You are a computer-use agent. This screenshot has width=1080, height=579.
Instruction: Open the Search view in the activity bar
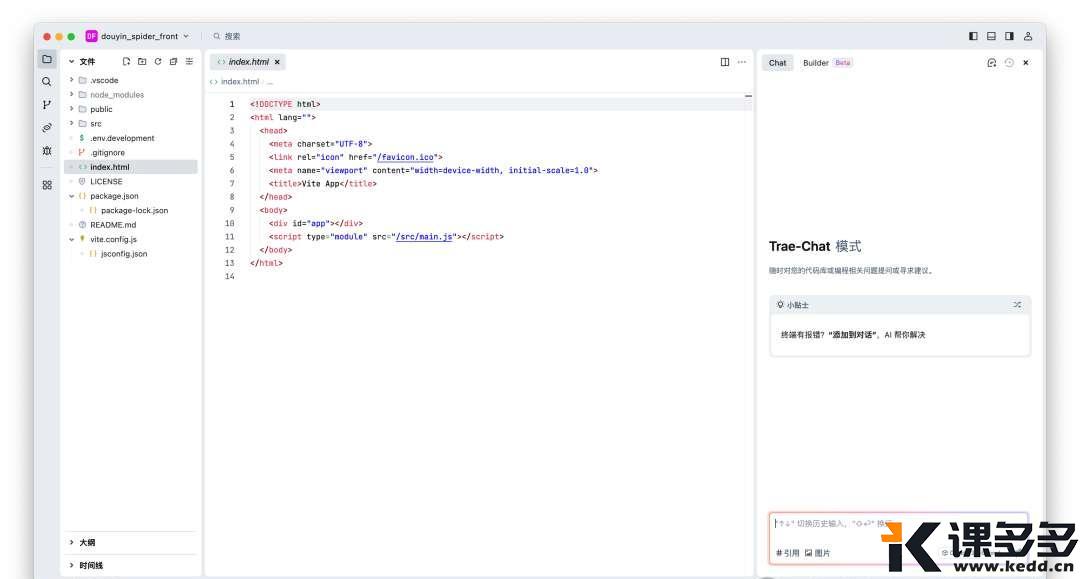click(x=47, y=82)
